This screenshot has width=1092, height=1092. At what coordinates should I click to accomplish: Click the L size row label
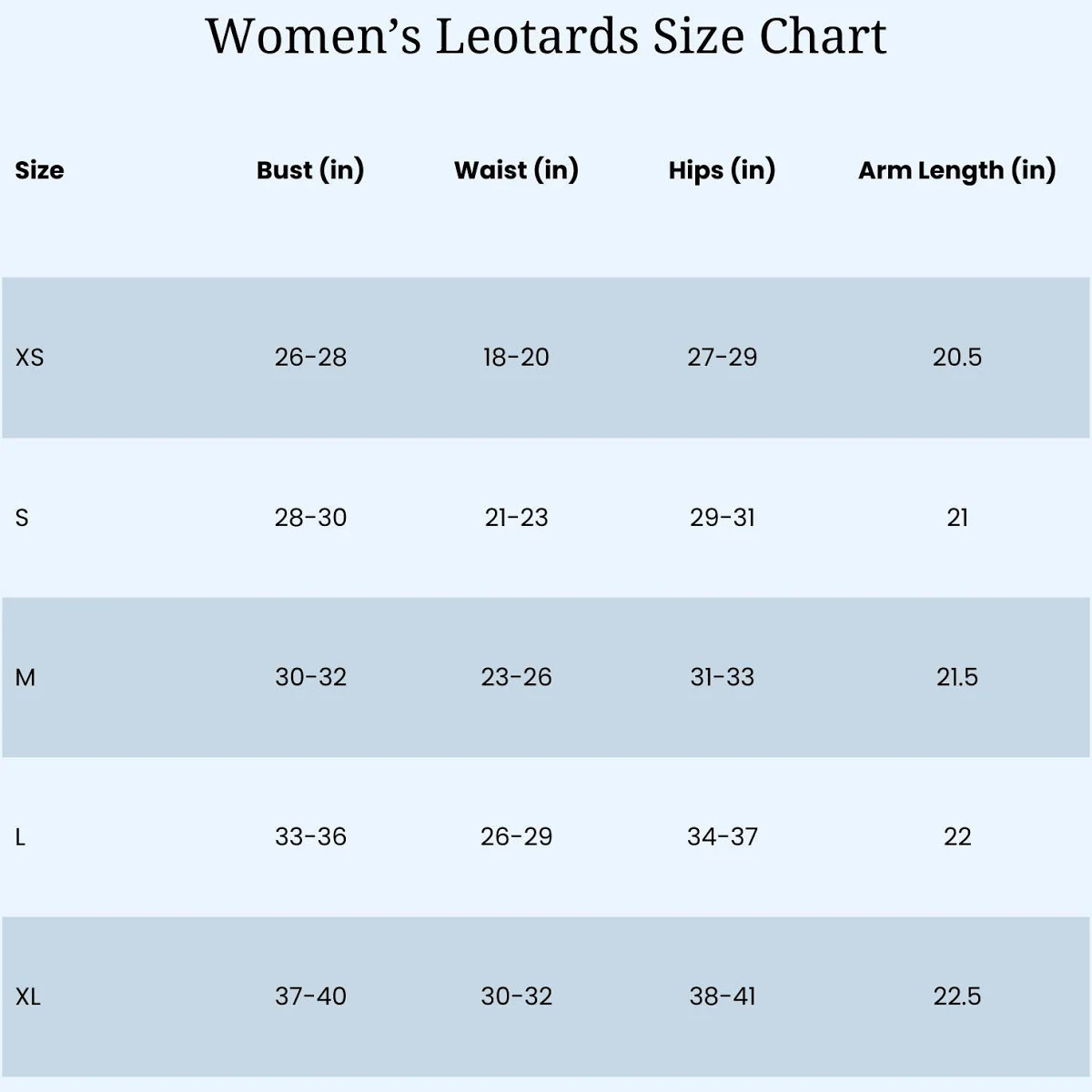[20, 837]
